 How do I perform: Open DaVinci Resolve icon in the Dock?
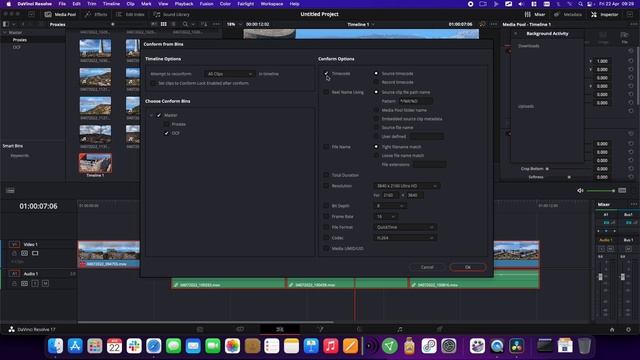pos(517,346)
